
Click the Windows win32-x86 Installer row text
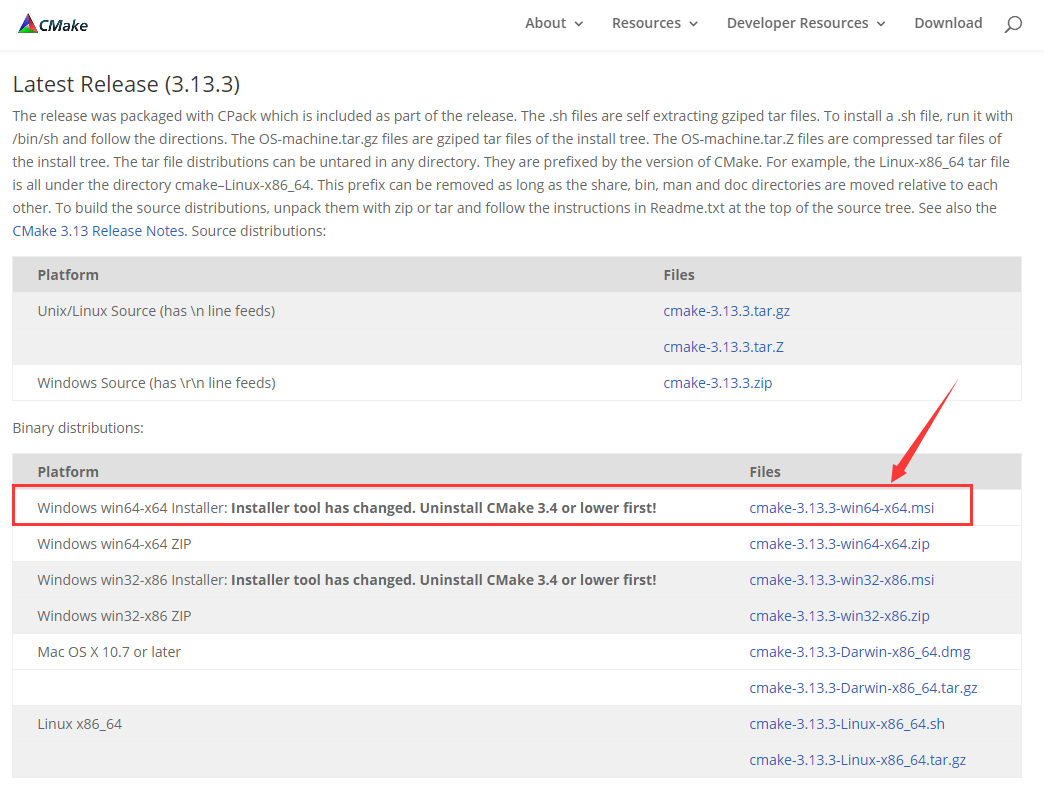[347, 580]
